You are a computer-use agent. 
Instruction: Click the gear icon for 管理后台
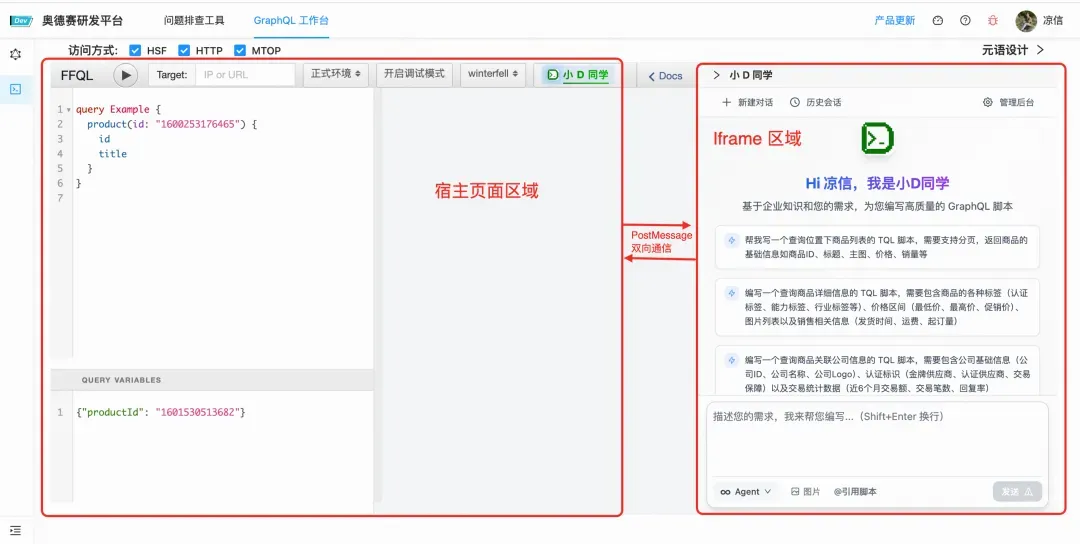(x=987, y=102)
